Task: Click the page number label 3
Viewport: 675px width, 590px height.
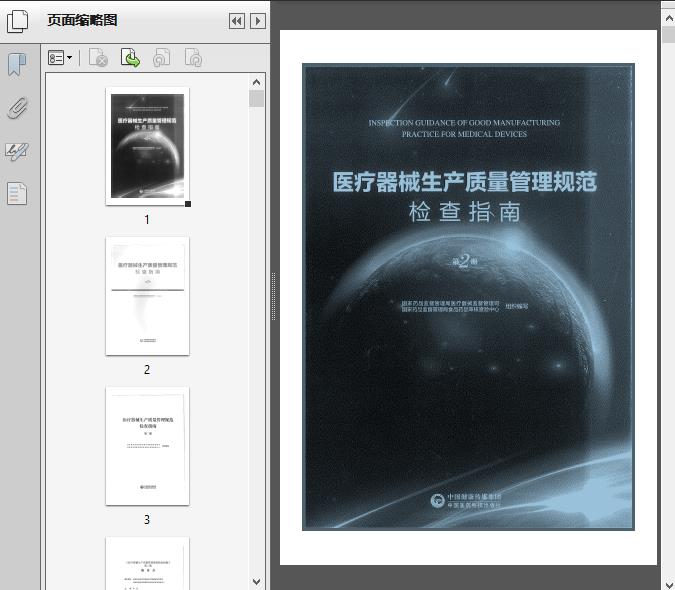Action: click(x=147, y=519)
